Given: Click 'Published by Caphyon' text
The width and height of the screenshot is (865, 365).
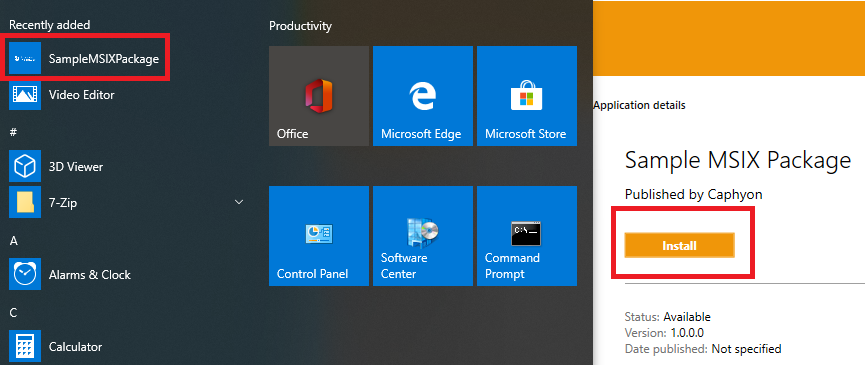Looking at the screenshot, I should [693, 194].
